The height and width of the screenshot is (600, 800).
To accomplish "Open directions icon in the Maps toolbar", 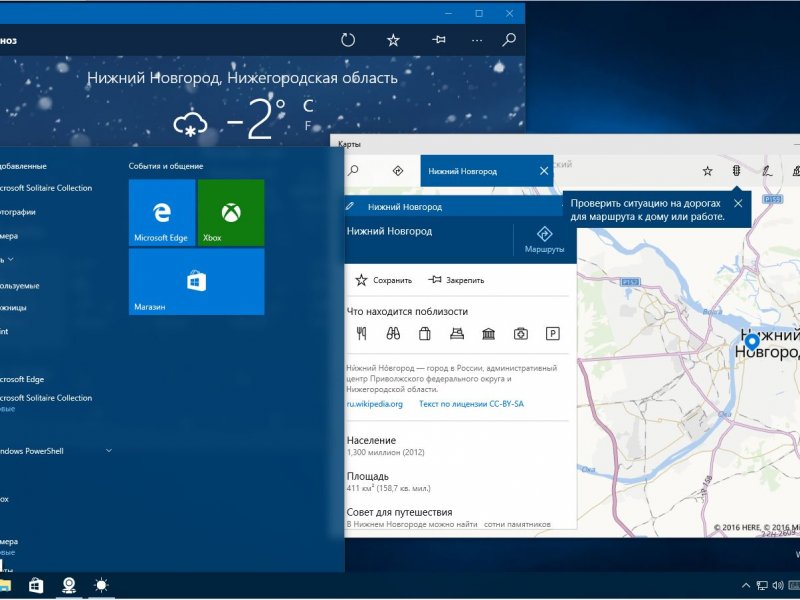I will (398, 171).
